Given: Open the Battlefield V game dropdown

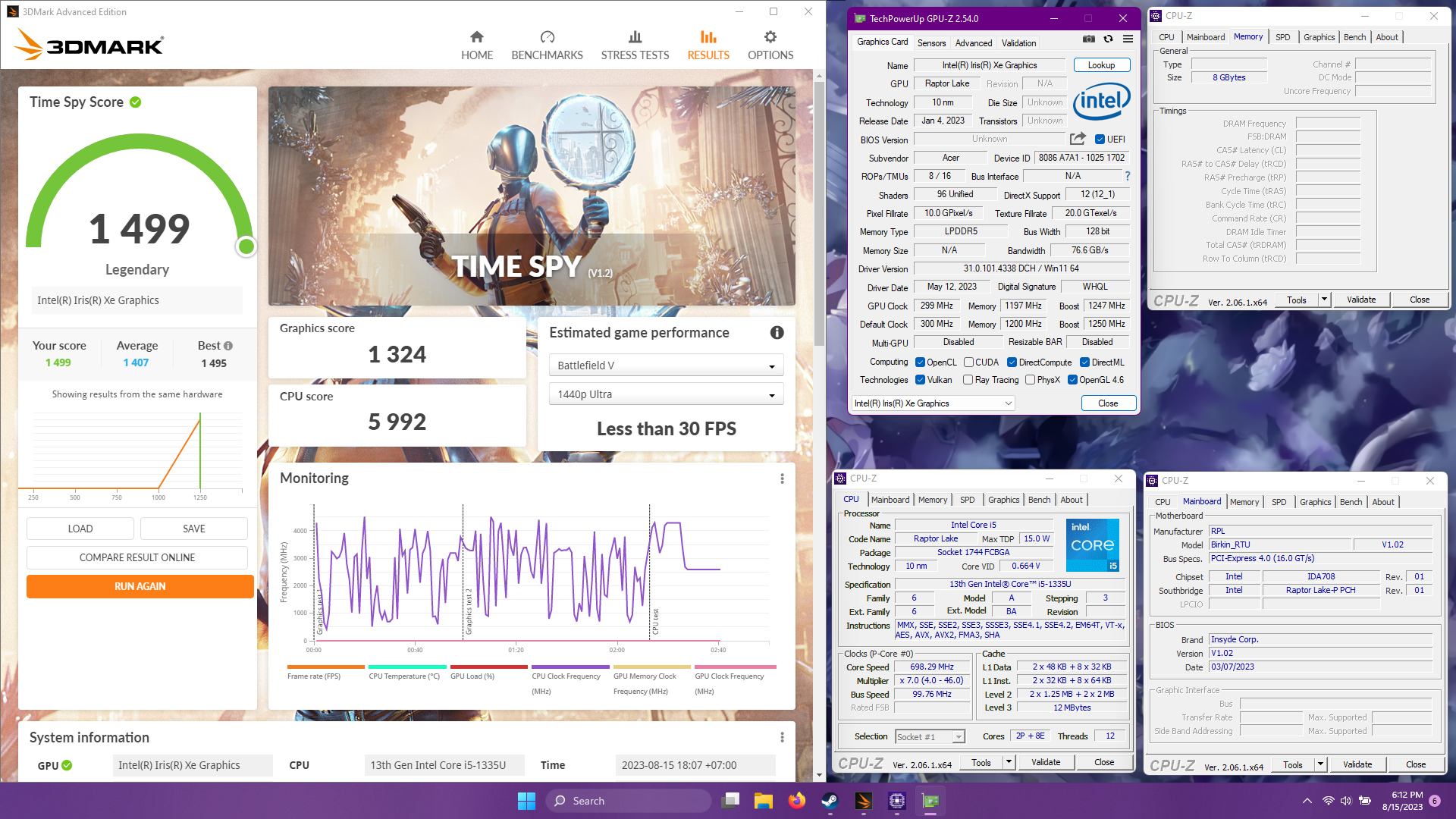Looking at the screenshot, I should [x=666, y=366].
